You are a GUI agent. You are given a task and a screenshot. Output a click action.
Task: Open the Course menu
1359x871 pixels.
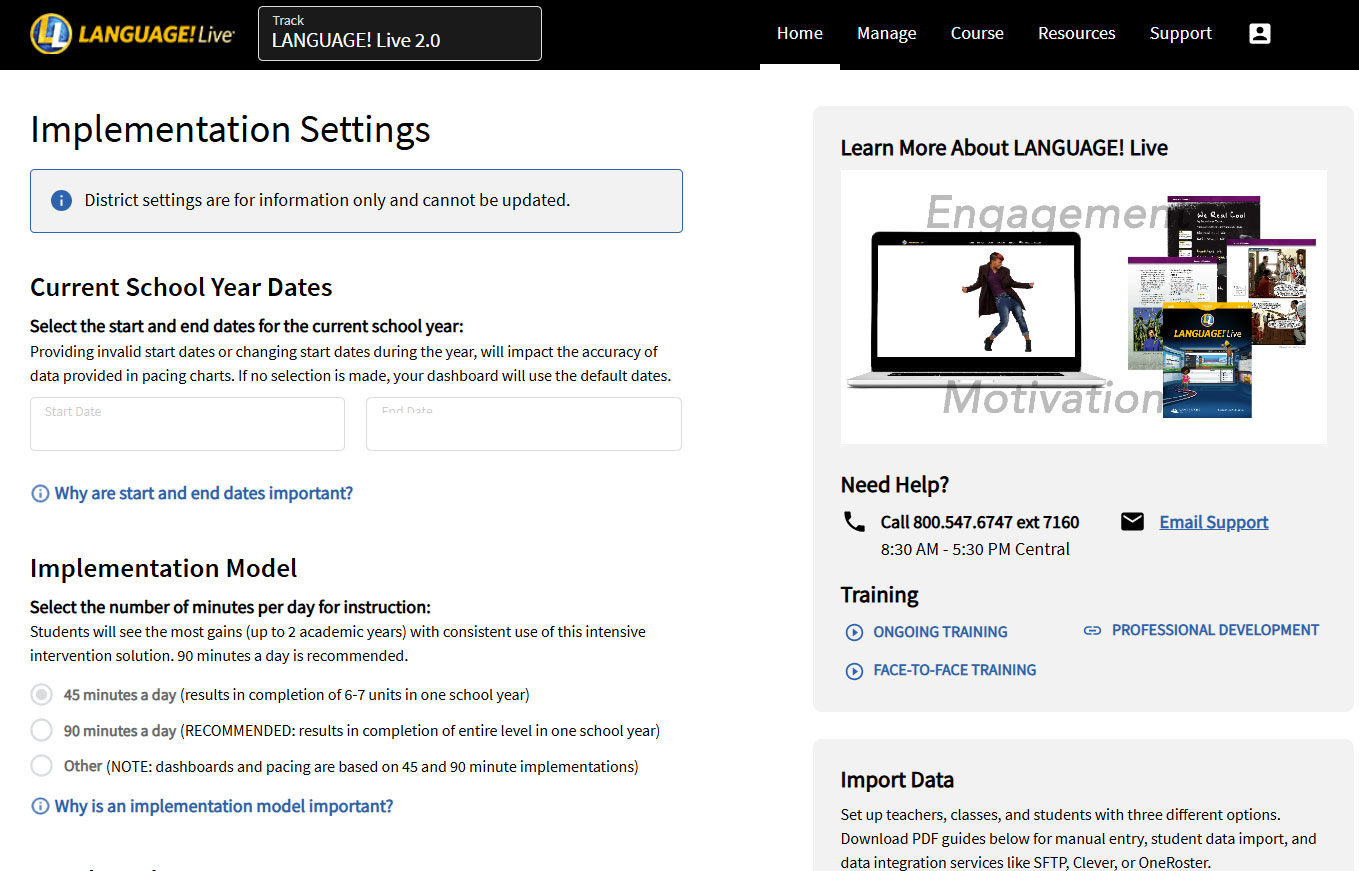977,34
